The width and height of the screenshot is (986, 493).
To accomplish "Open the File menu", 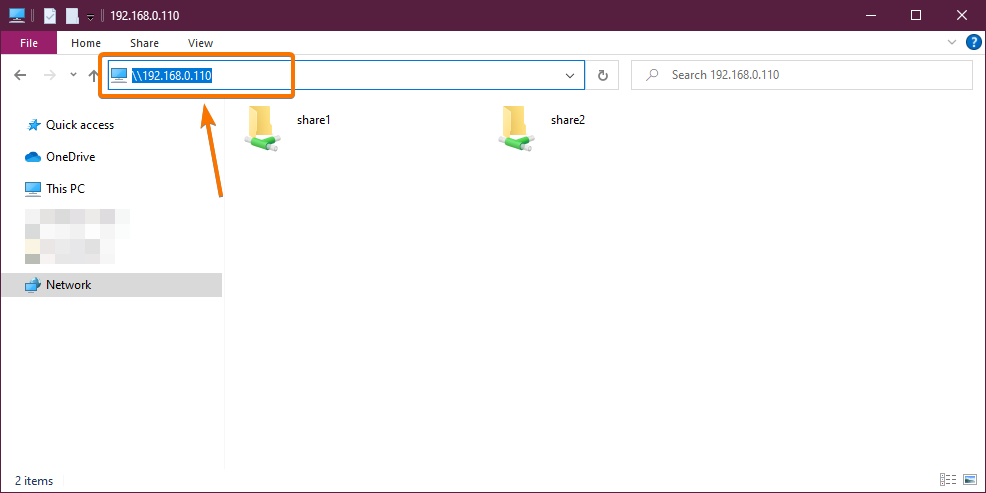I will (29, 43).
